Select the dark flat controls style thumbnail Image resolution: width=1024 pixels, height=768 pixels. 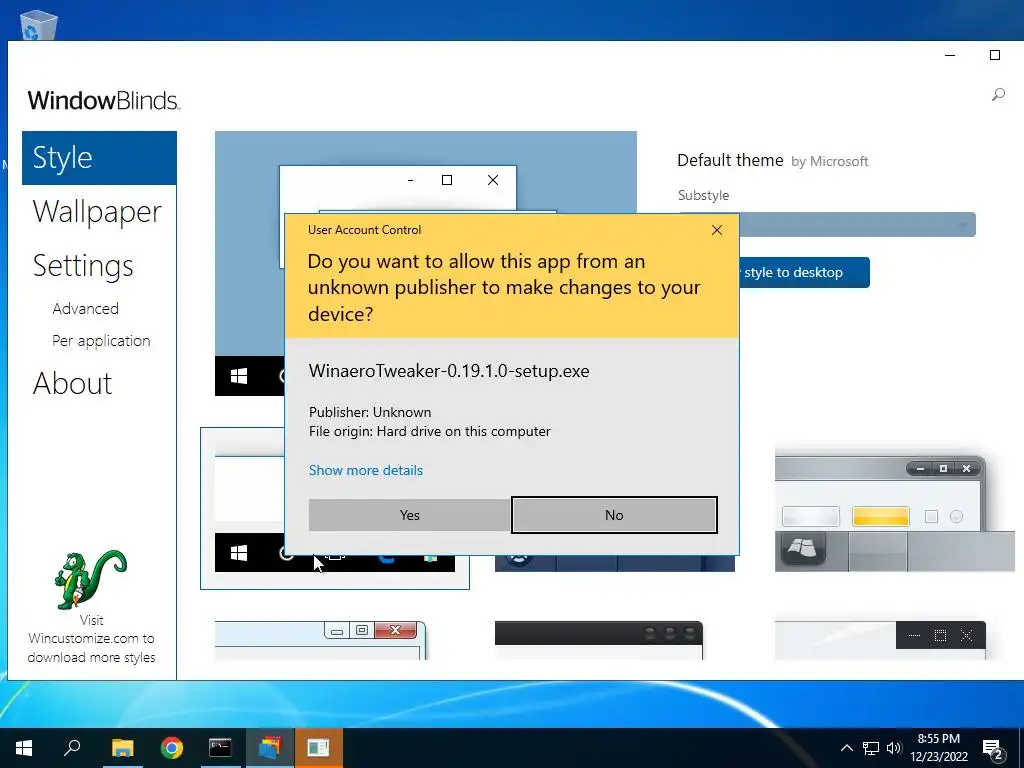click(880, 640)
